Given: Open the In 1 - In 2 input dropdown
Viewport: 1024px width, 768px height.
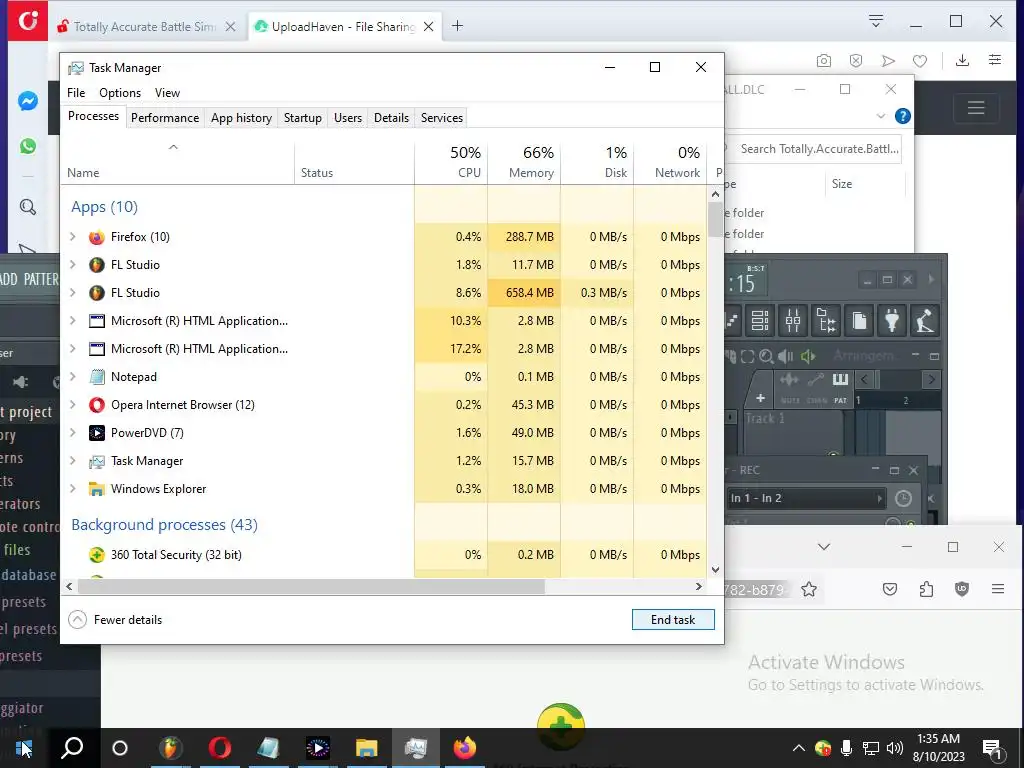Looking at the screenshot, I should point(807,498).
